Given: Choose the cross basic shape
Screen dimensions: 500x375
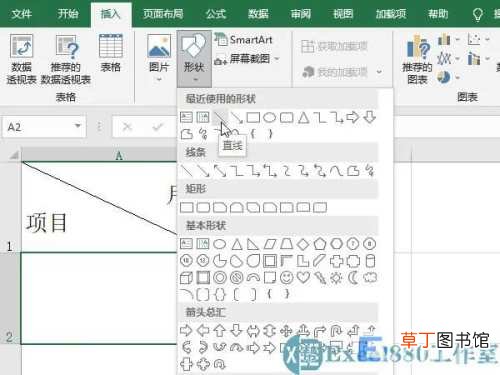Looking at the screenshot, I should [336, 261].
